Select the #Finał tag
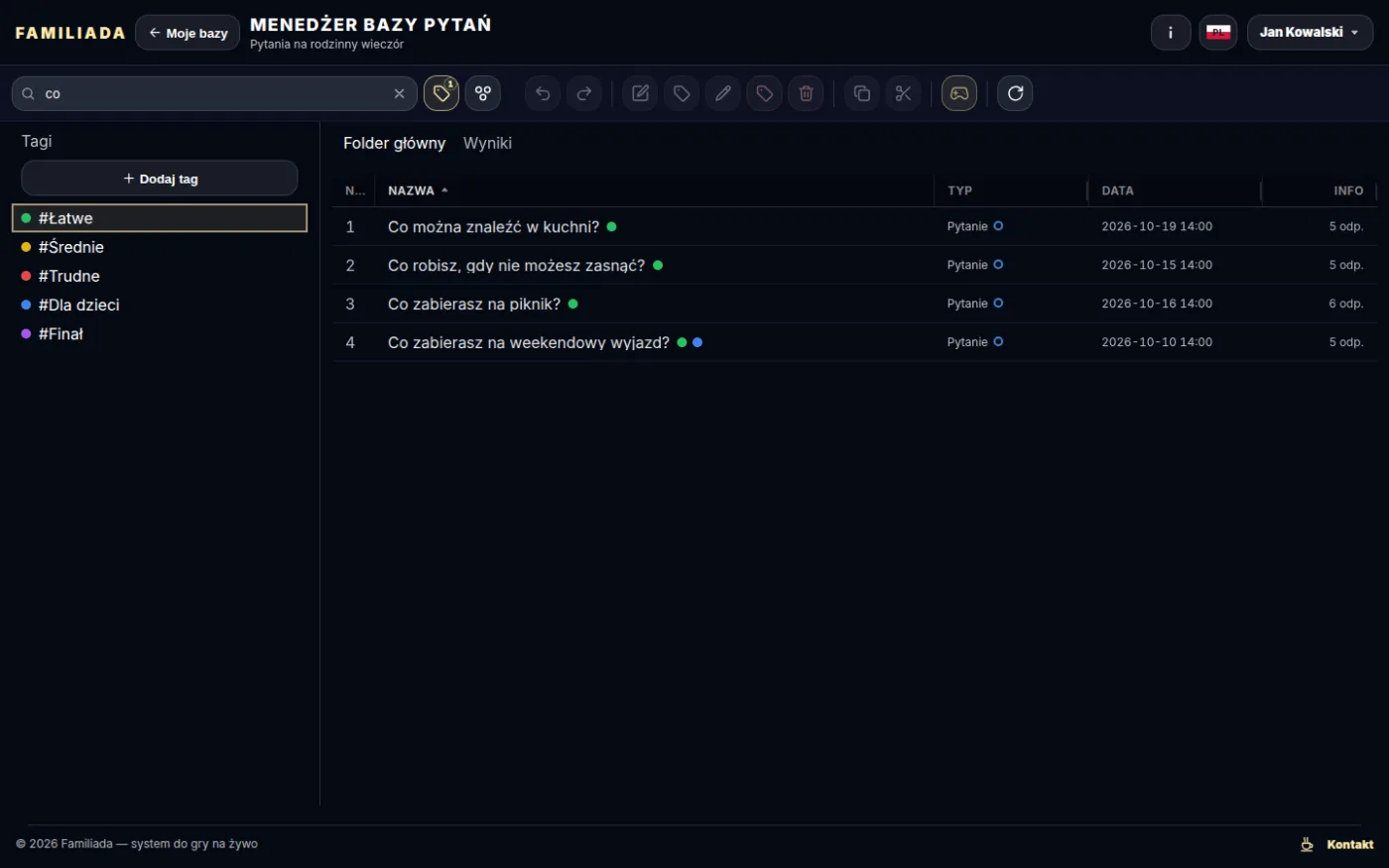The width and height of the screenshot is (1389, 868). click(x=160, y=333)
